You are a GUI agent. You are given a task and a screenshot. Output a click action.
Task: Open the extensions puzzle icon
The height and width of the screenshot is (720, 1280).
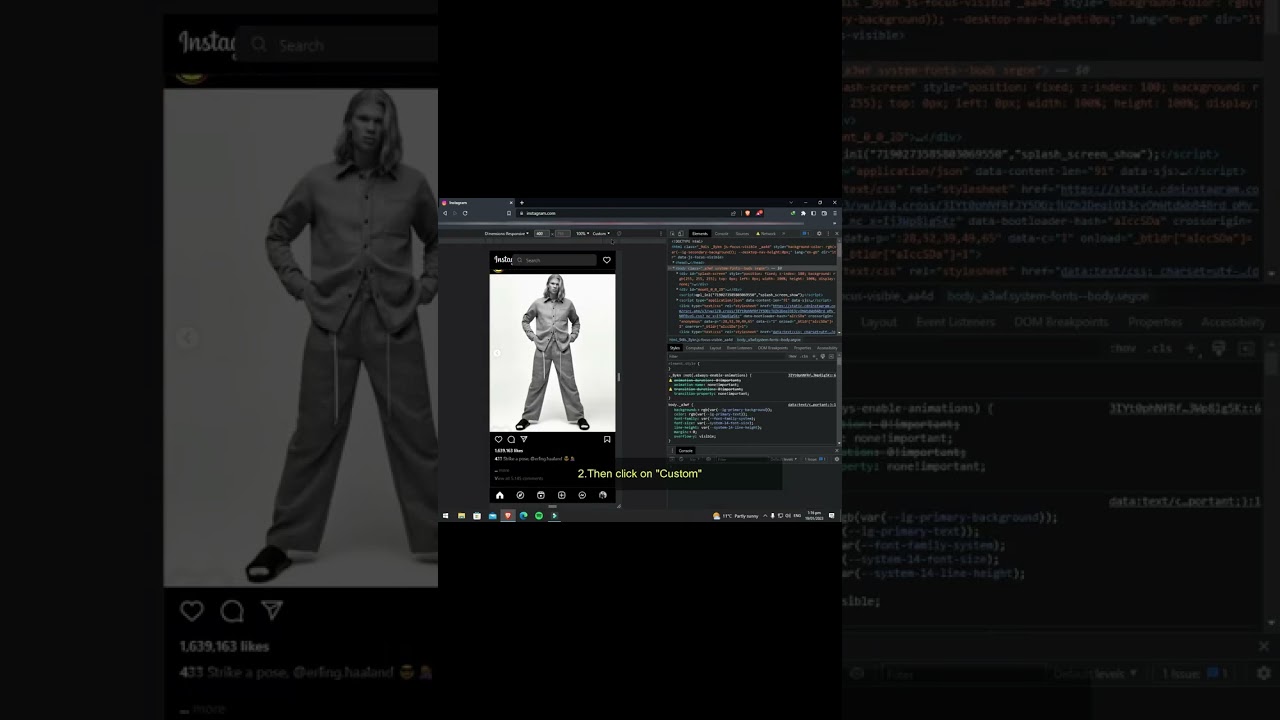coord(803,213)
